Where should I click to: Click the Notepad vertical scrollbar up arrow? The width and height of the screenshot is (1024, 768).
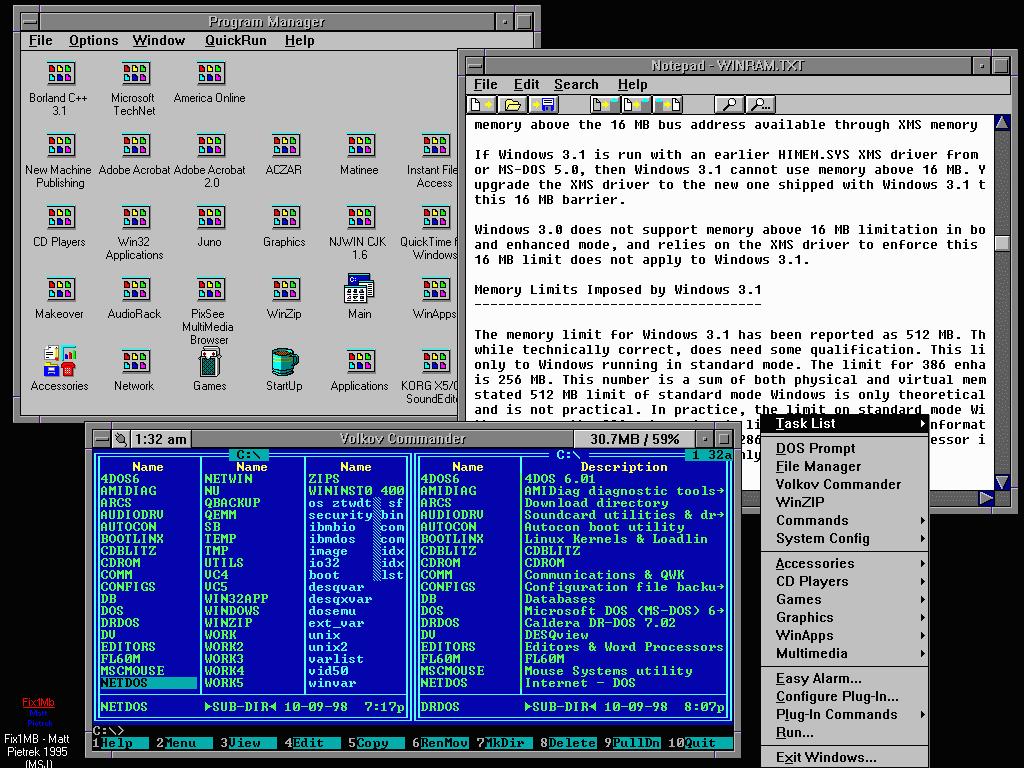click(x=1002, y=124)
